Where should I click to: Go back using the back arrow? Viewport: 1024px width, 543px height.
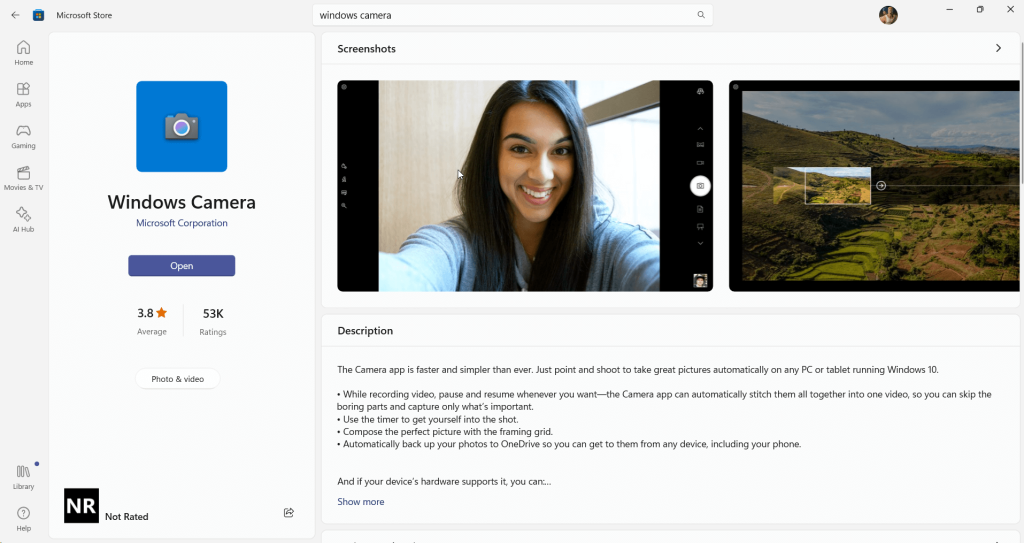pos(15,15)
